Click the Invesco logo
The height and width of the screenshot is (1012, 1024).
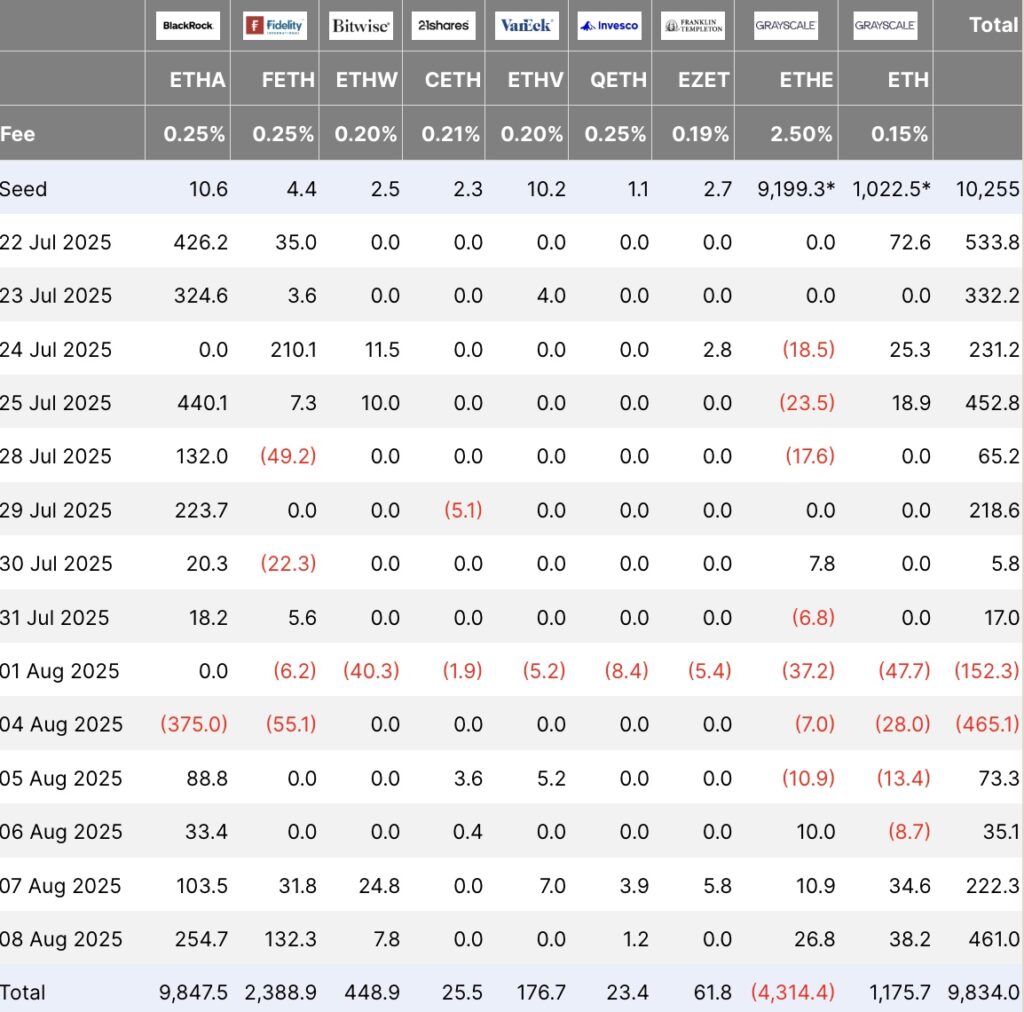tap(609, 25)
